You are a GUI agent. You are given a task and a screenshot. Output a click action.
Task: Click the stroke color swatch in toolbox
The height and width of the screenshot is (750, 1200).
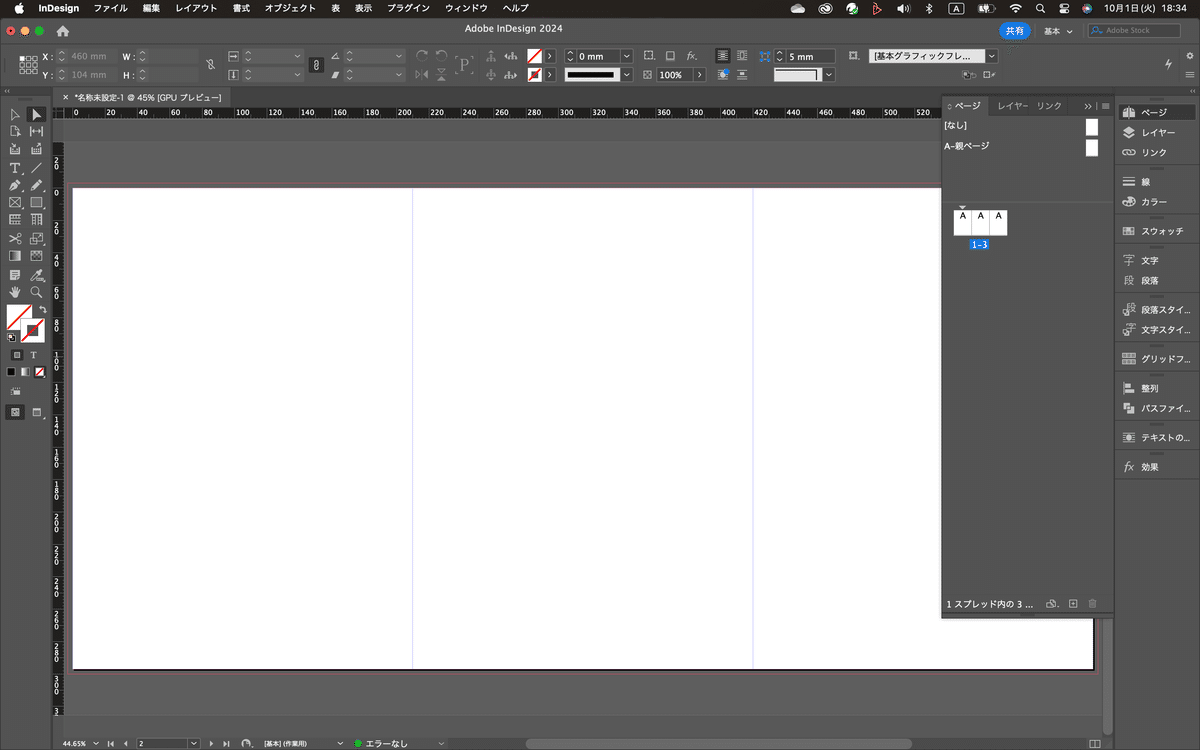(33, 330)
